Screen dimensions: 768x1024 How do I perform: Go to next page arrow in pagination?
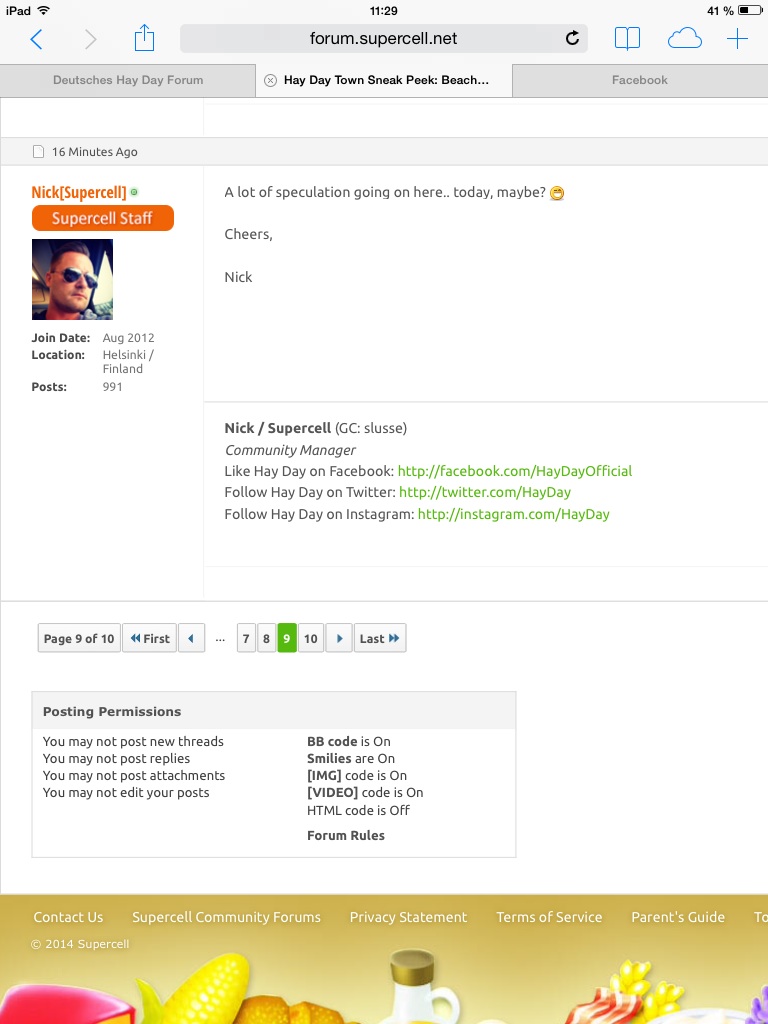coord(339,638)
